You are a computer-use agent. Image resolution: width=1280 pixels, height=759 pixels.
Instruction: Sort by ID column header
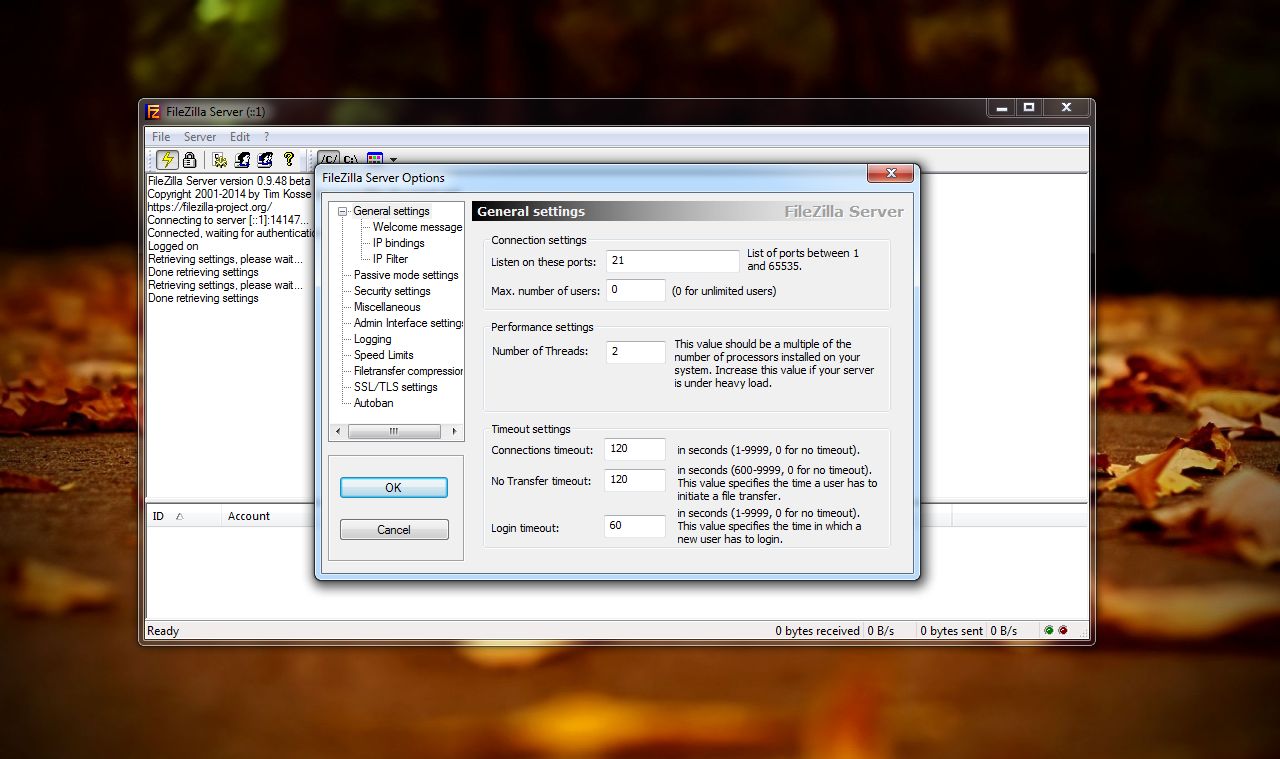tap(184, 516)
